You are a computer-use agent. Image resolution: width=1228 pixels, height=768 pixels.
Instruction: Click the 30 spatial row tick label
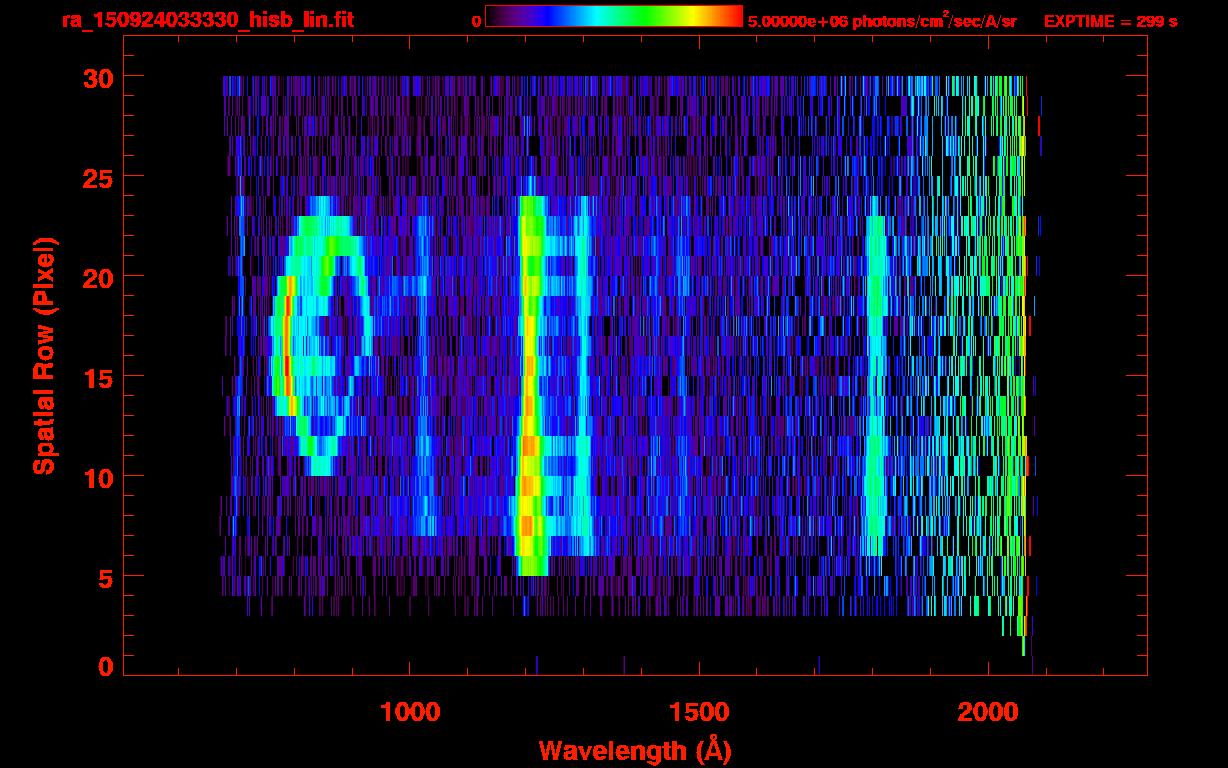(x=96, y=77)
